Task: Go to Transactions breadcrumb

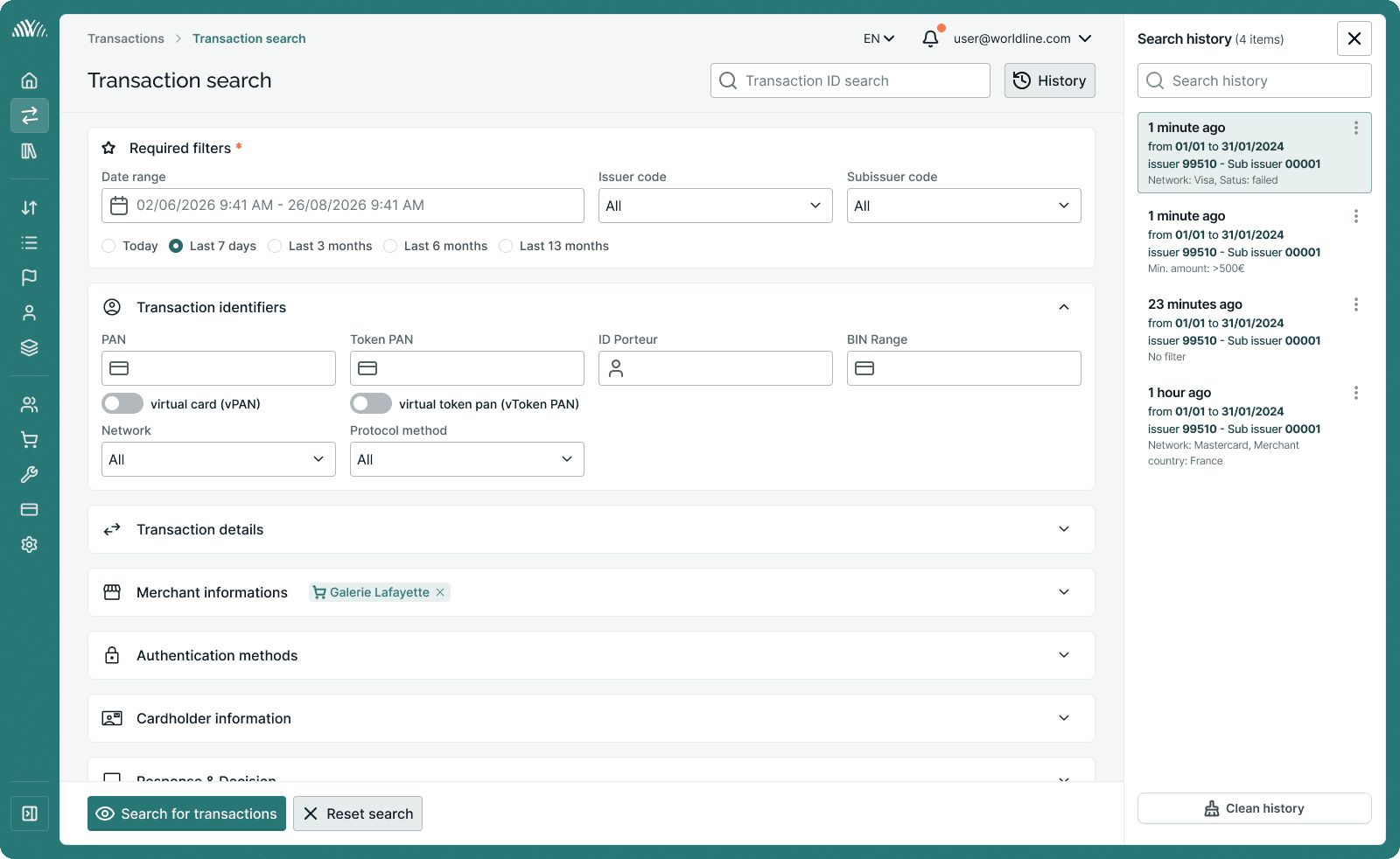Action: (x=126, y=38)
